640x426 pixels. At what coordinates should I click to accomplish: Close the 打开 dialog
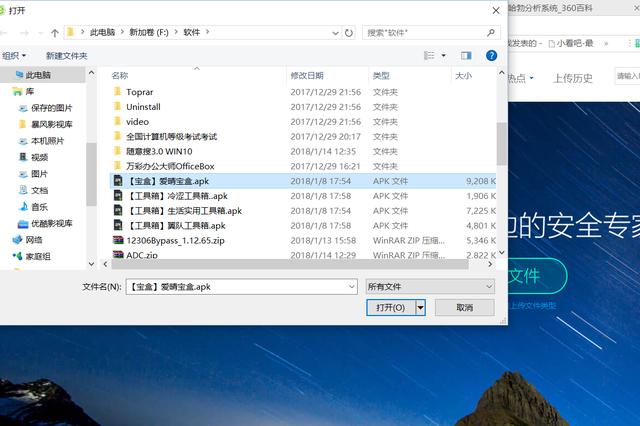coord(496,11)
